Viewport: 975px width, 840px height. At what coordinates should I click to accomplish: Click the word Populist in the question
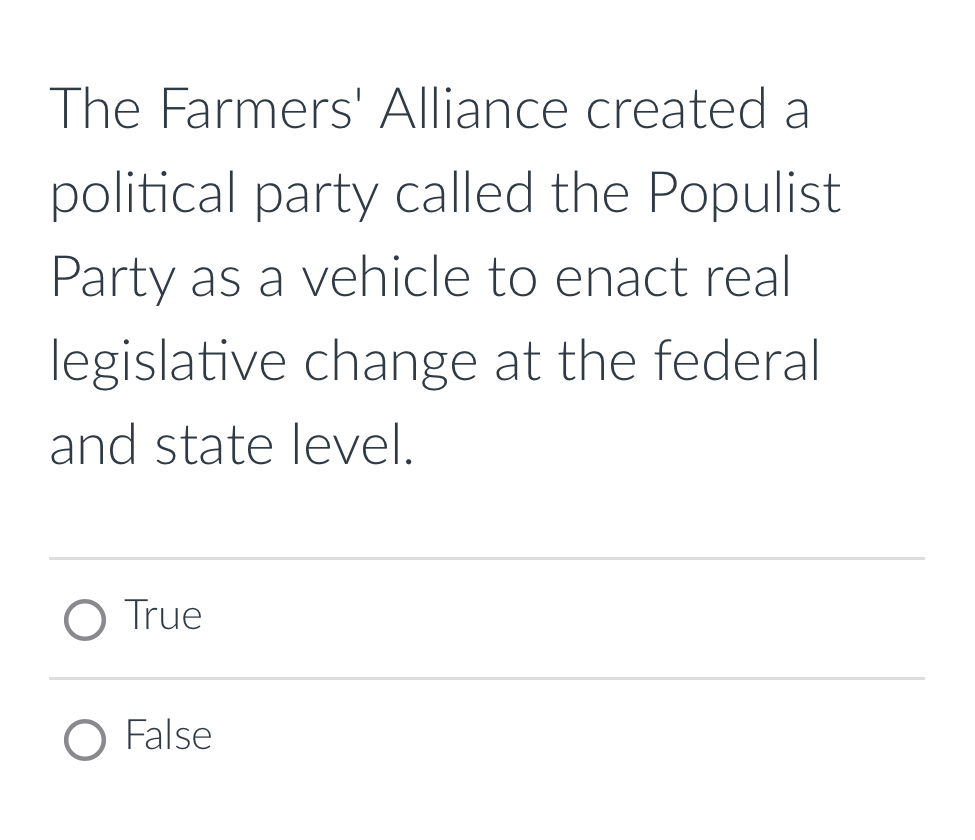point(744,194)
